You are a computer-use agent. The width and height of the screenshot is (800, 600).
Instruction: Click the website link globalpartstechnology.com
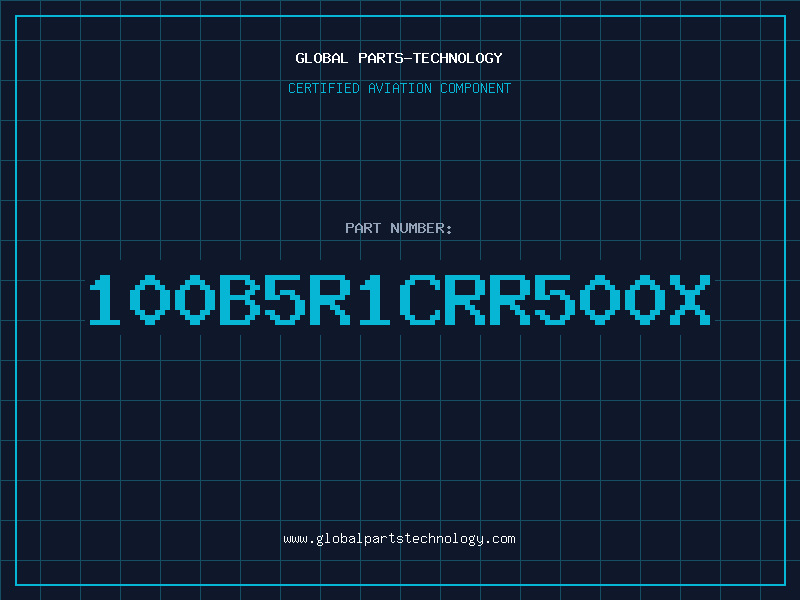coord(399,539)
